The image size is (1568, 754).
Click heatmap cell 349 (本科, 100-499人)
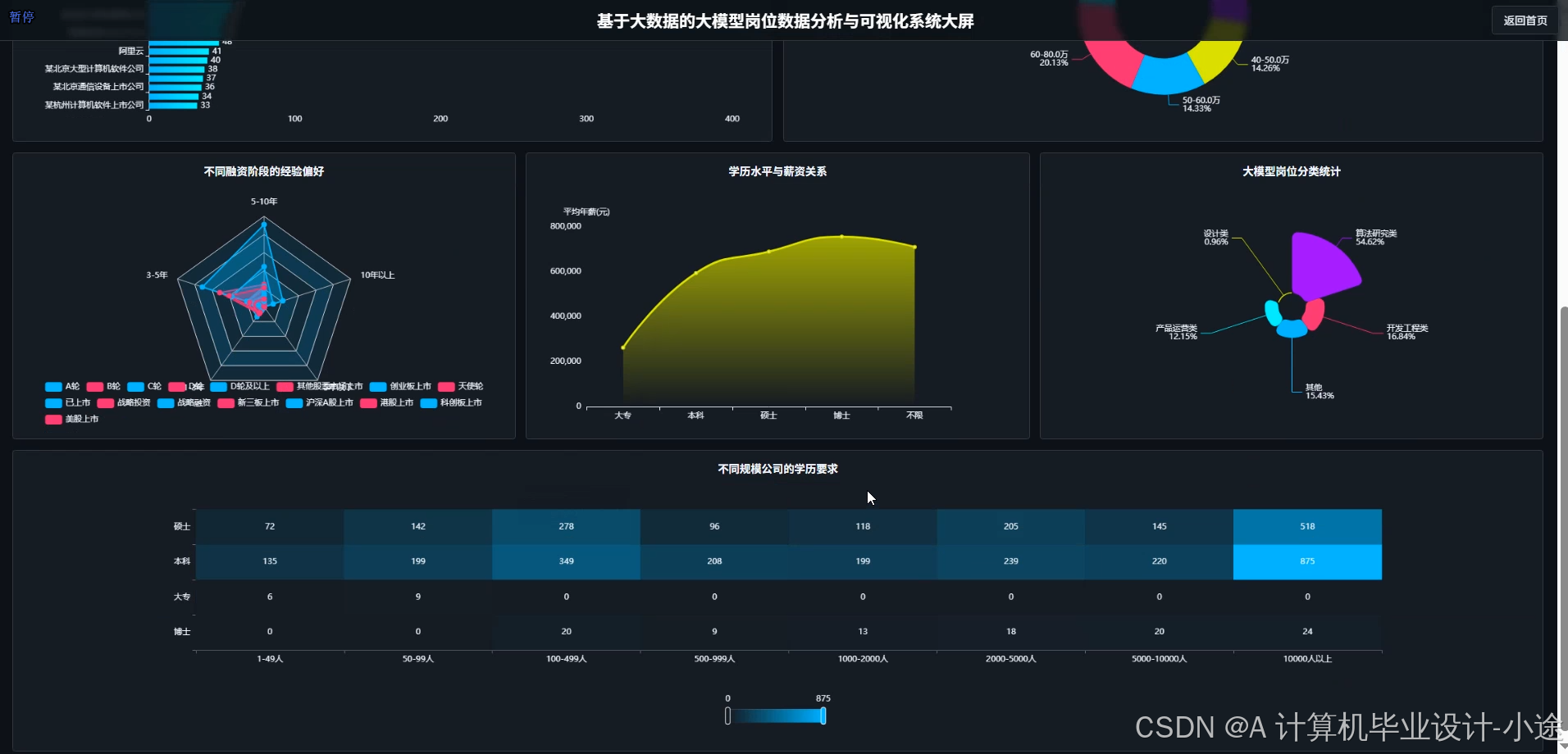point(566,561)
